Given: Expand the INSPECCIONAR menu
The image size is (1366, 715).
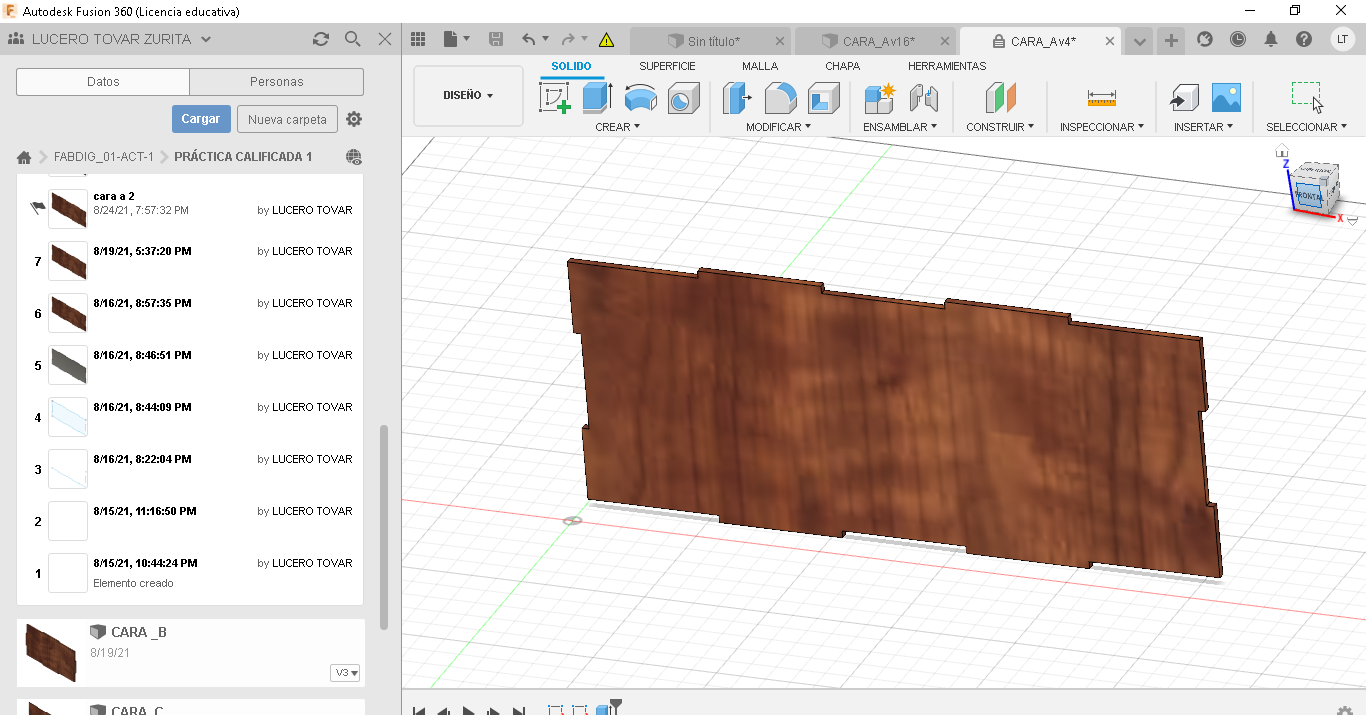Looking at the screenshot, I should point(1102,127).
